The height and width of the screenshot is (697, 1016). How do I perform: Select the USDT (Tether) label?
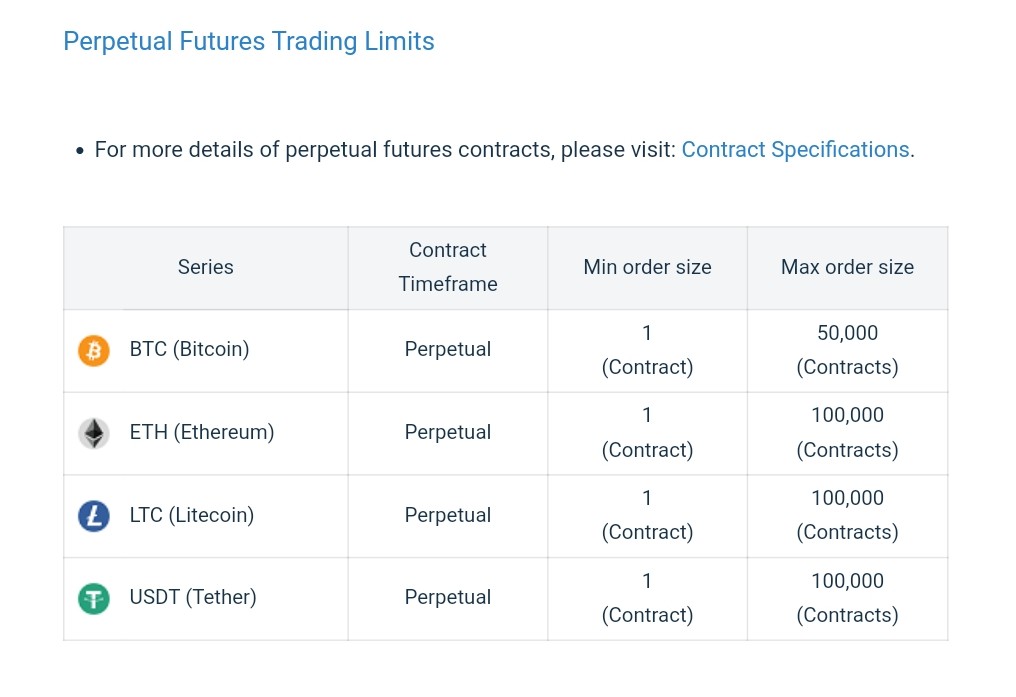[193, 597]
